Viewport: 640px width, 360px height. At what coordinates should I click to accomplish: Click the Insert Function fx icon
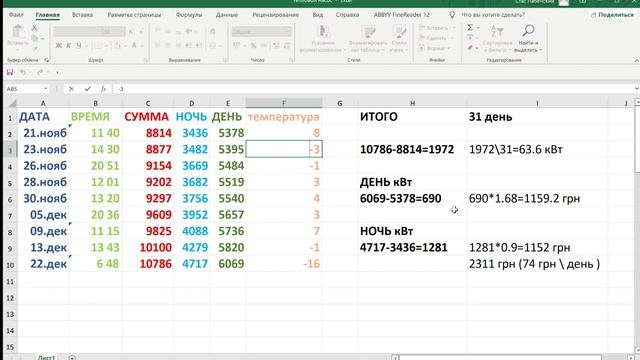pyautogui.click(x=103, y=89)
